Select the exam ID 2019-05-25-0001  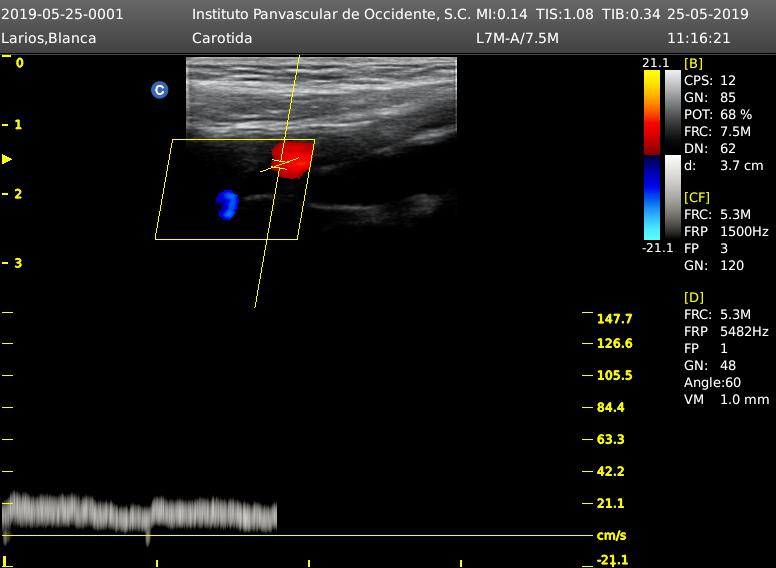[x=62, y=14]
